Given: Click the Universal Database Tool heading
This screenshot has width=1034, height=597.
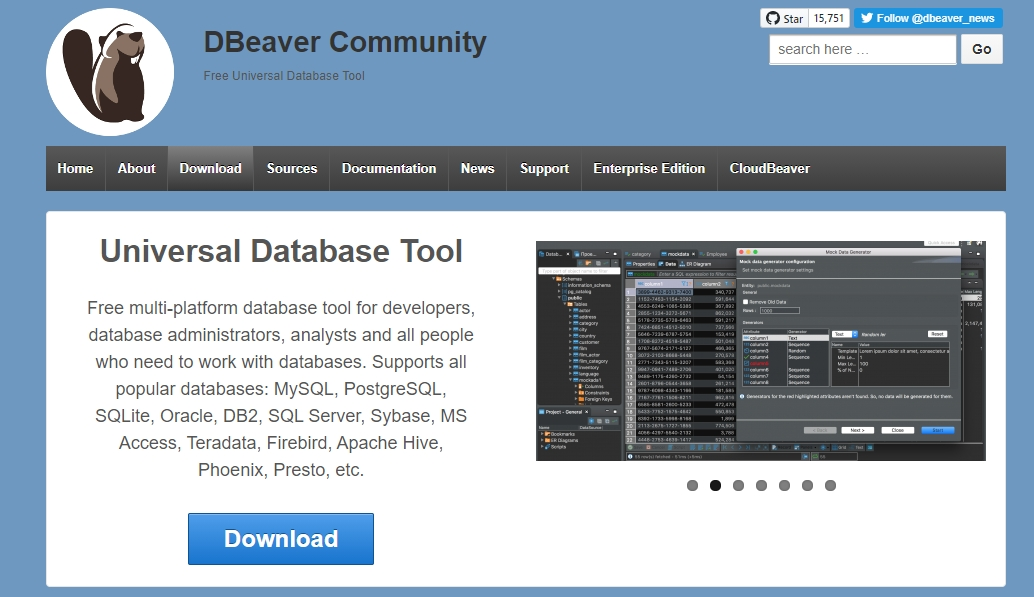Looking at the screenshot, I should click(281, 251).
